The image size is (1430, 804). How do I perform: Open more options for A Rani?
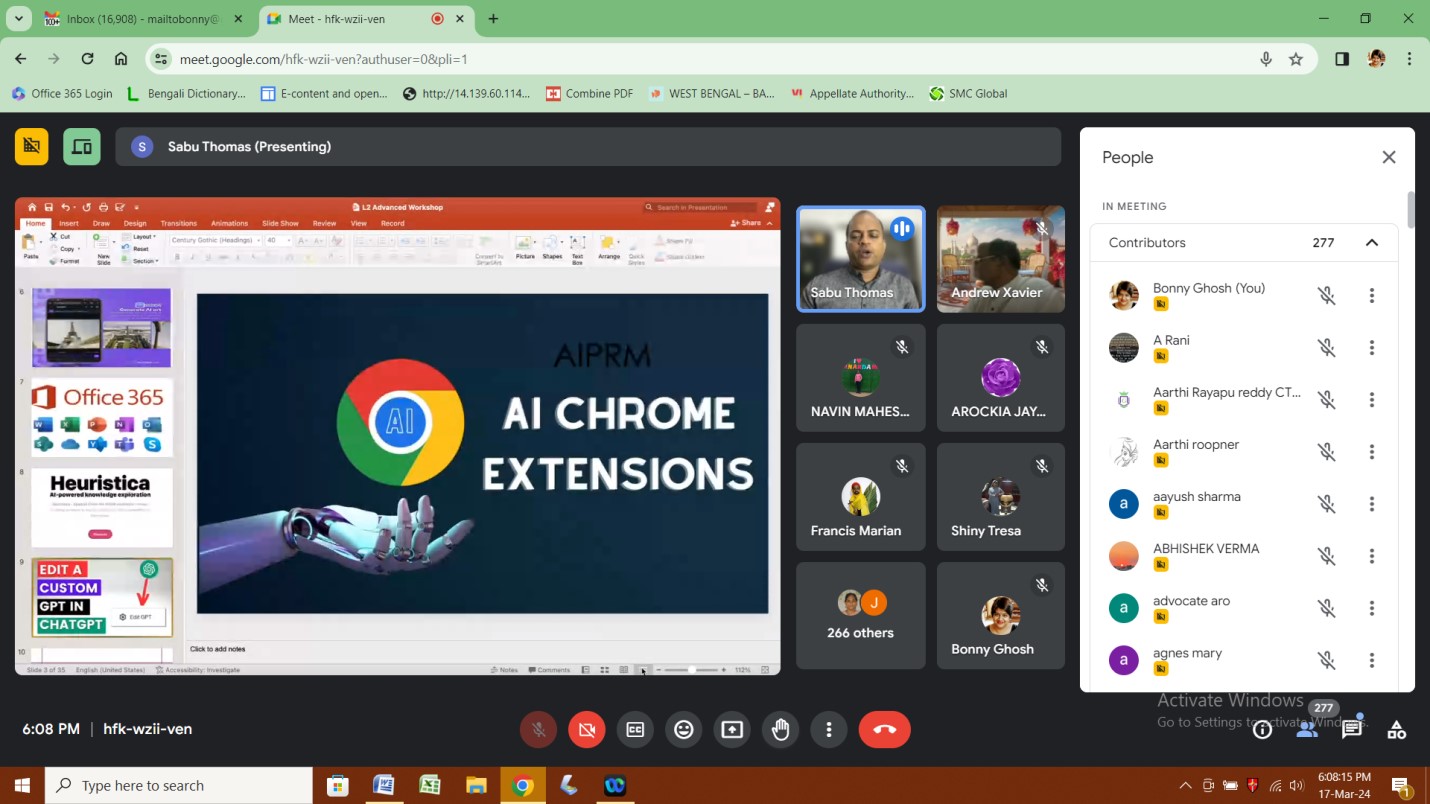[1371, 348]
